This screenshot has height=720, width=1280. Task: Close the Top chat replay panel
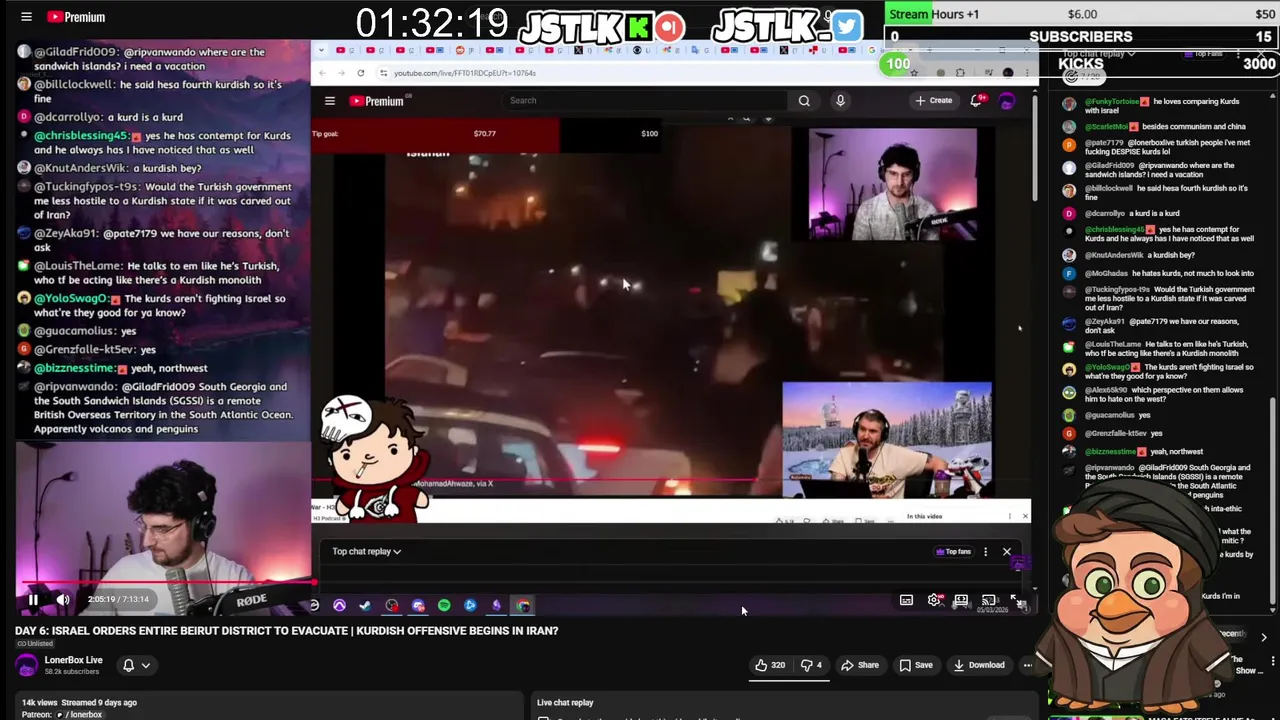click(1007, 552)
